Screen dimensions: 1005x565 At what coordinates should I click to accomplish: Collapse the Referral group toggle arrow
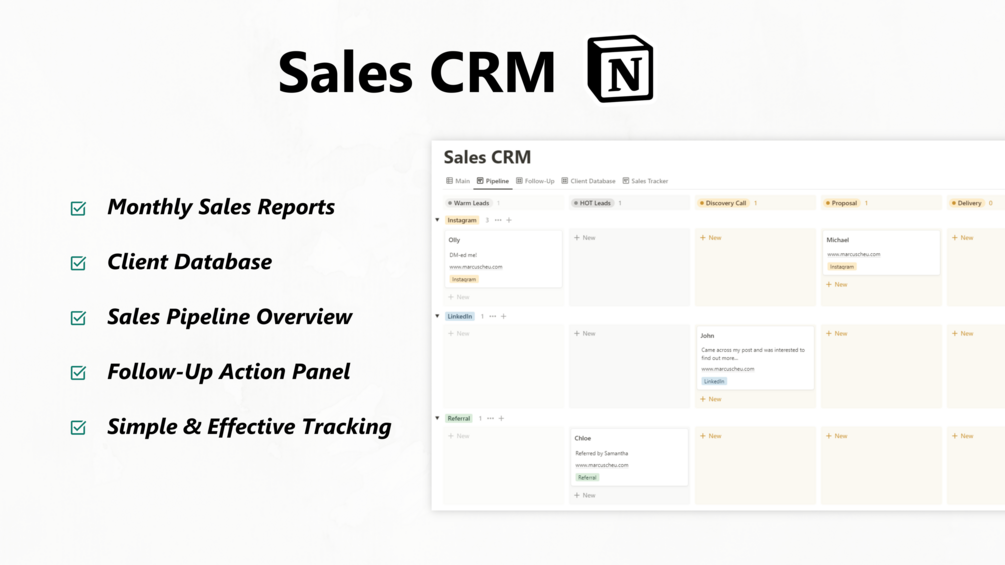(437, 418)
